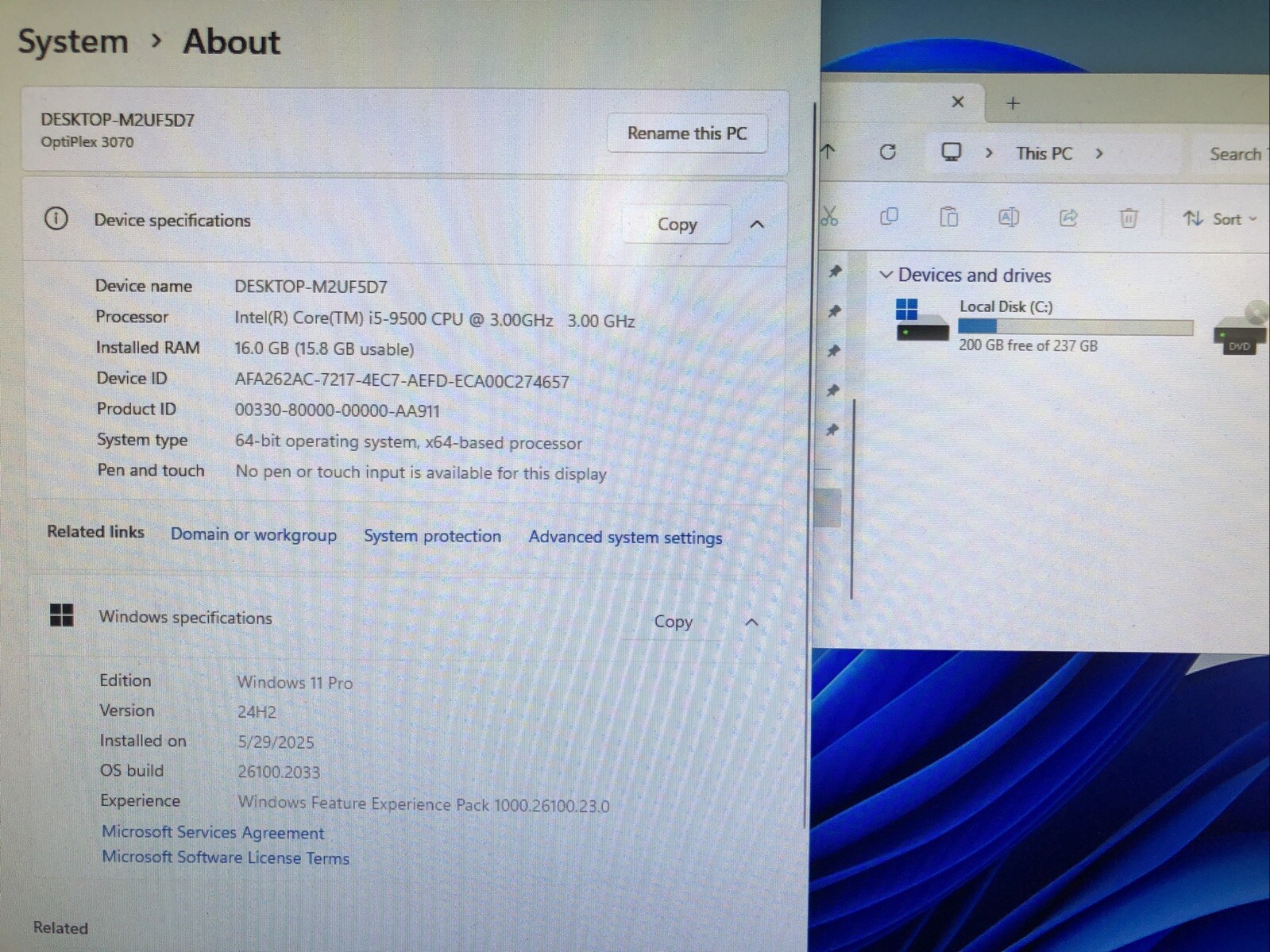This screenshot has height=952, width=1270.
Task: Select the Local Disk (C:) drive icon
Action: 922,319
